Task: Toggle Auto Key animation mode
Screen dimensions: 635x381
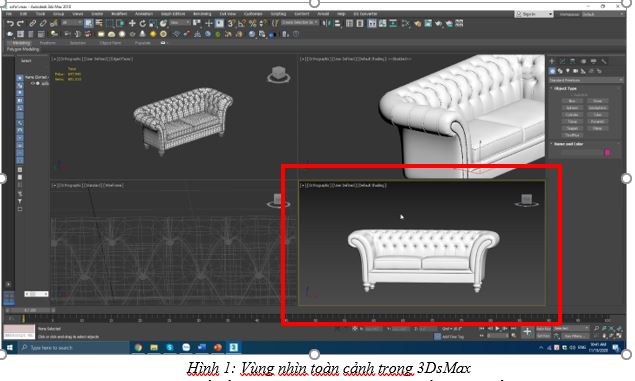Action: click(x=543, y=328)
